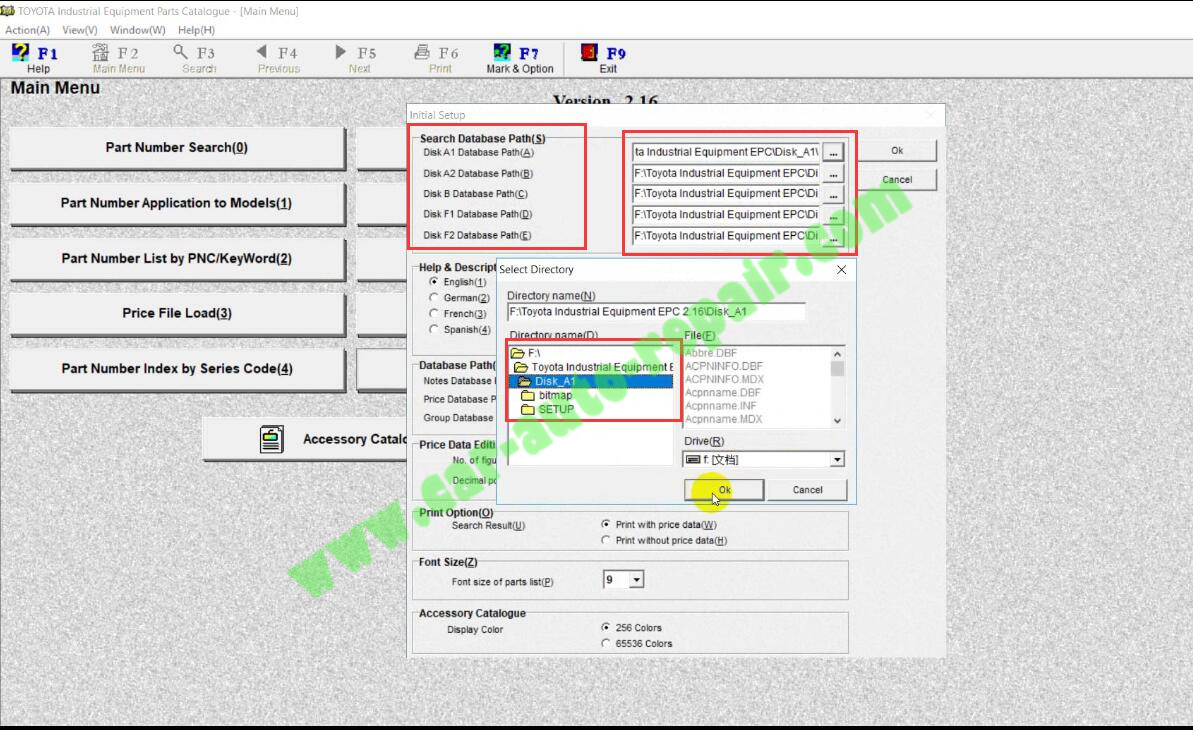
Task: Click ACPNINFO.DBF in the file list
Action: tap(724, 366)
